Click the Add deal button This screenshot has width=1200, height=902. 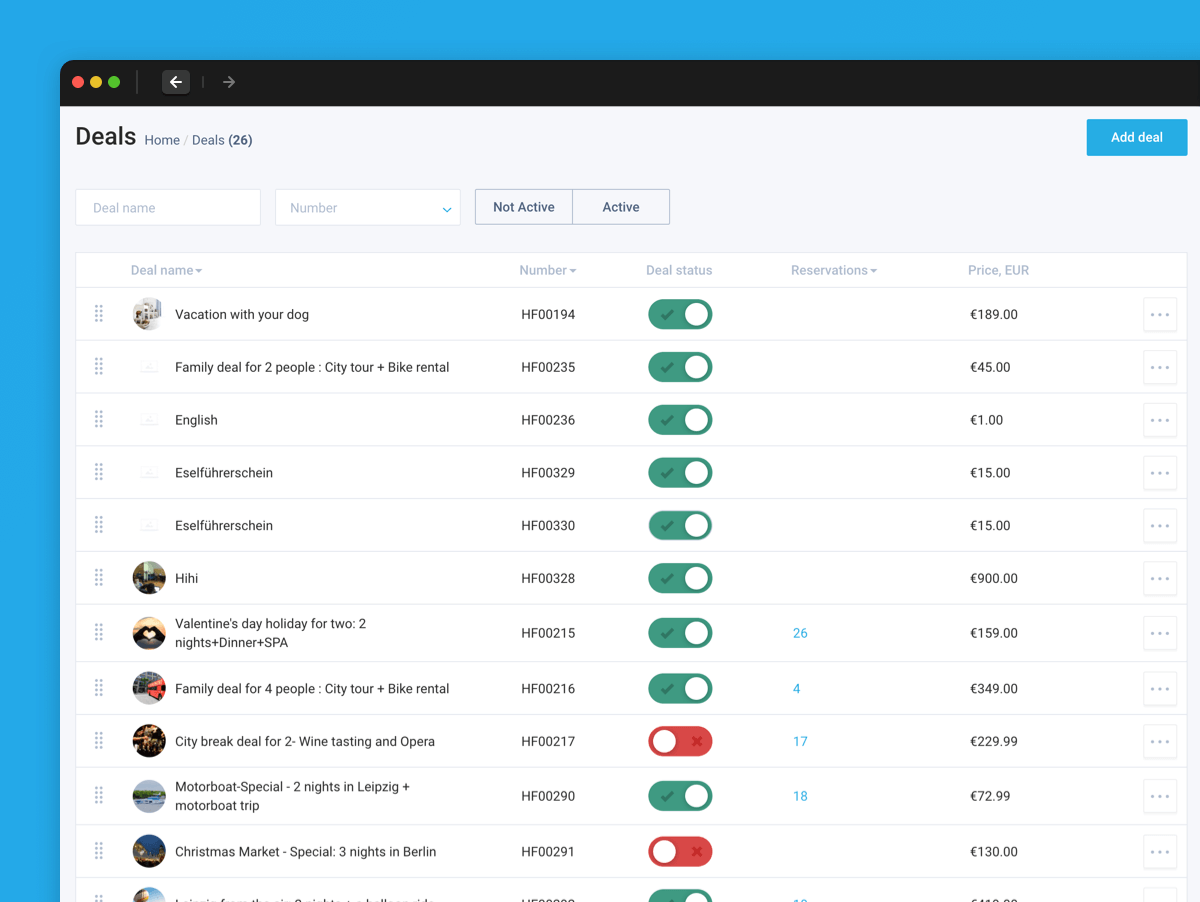pos(1136,137)
